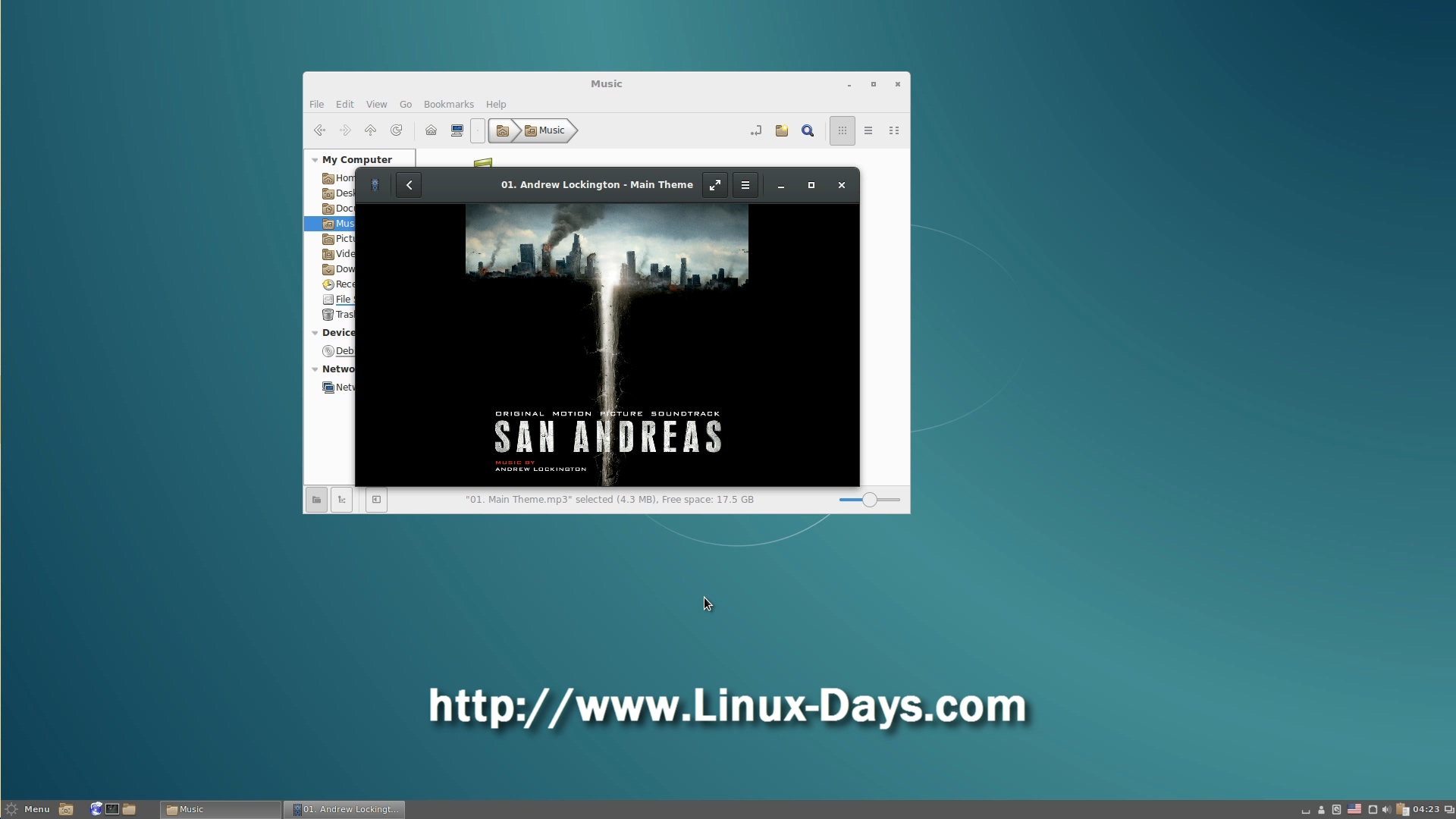Screen dimensions: 1456x819
Task: Show places in the sidebar pane
Action: [316, 500]
